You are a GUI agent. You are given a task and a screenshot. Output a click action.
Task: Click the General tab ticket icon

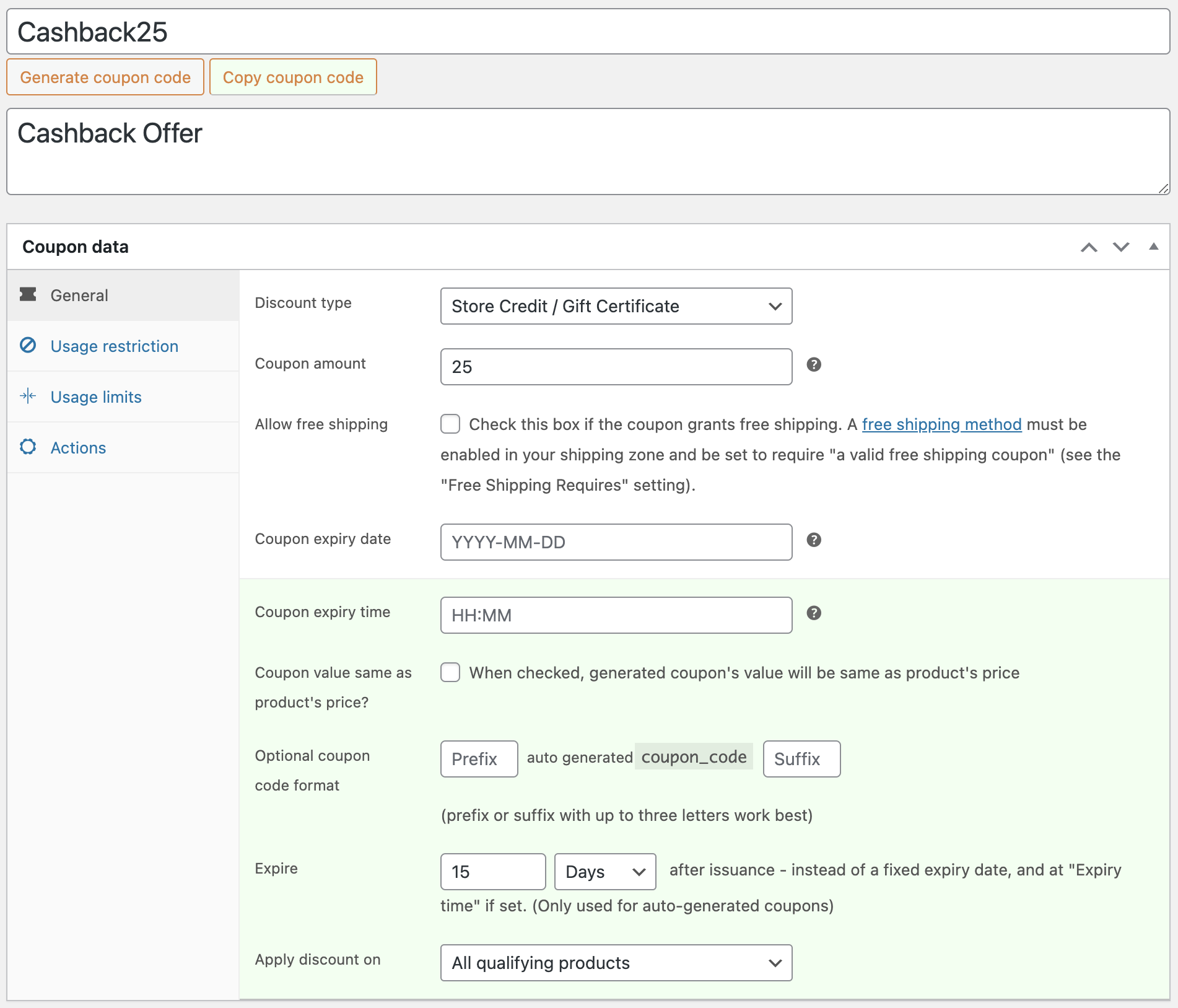[28, 294]
